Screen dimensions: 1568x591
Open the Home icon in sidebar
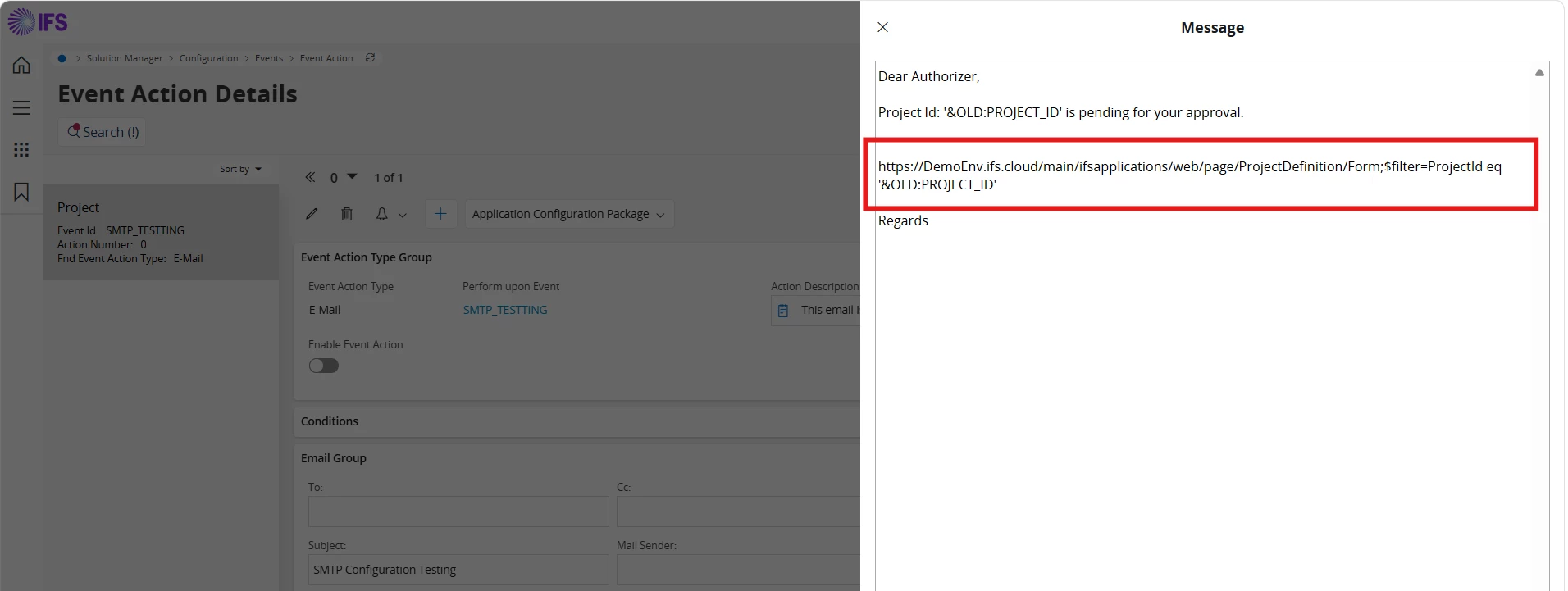tap(21, 66)
